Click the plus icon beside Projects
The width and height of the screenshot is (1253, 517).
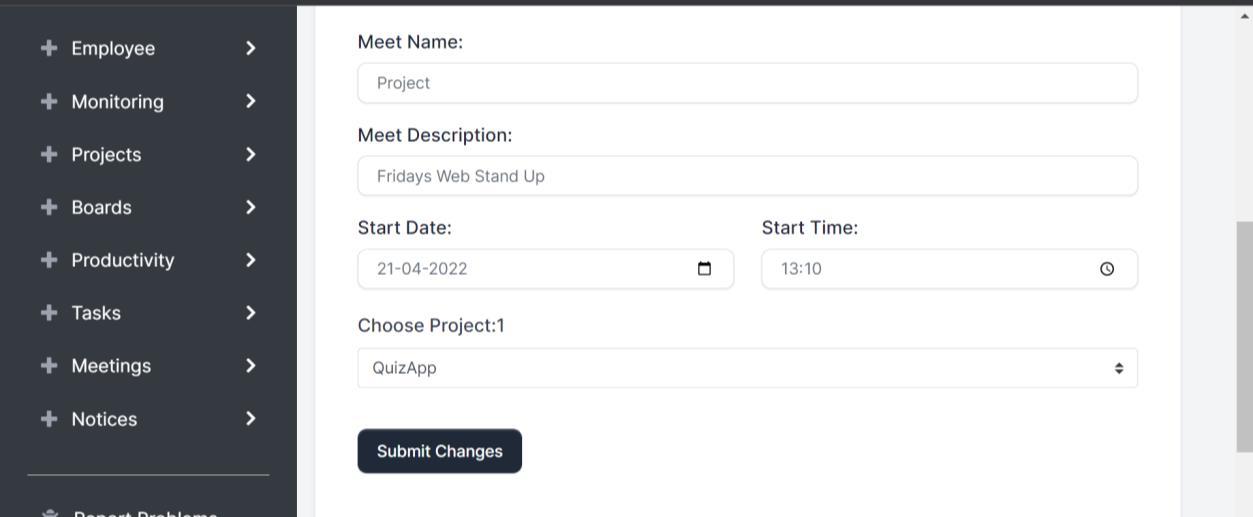point(49,154)
